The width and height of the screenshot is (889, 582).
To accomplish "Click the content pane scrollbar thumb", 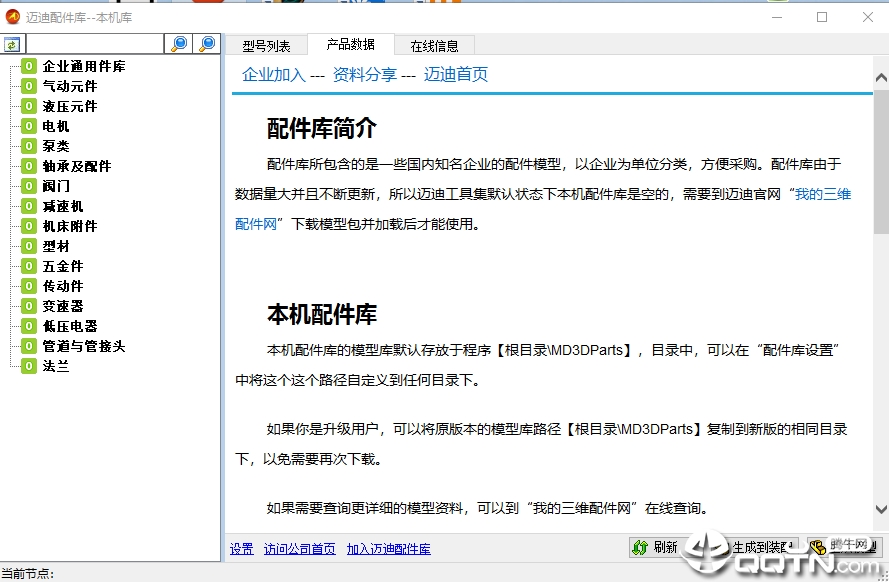I will pyautogui.click(x=881, y=163).
